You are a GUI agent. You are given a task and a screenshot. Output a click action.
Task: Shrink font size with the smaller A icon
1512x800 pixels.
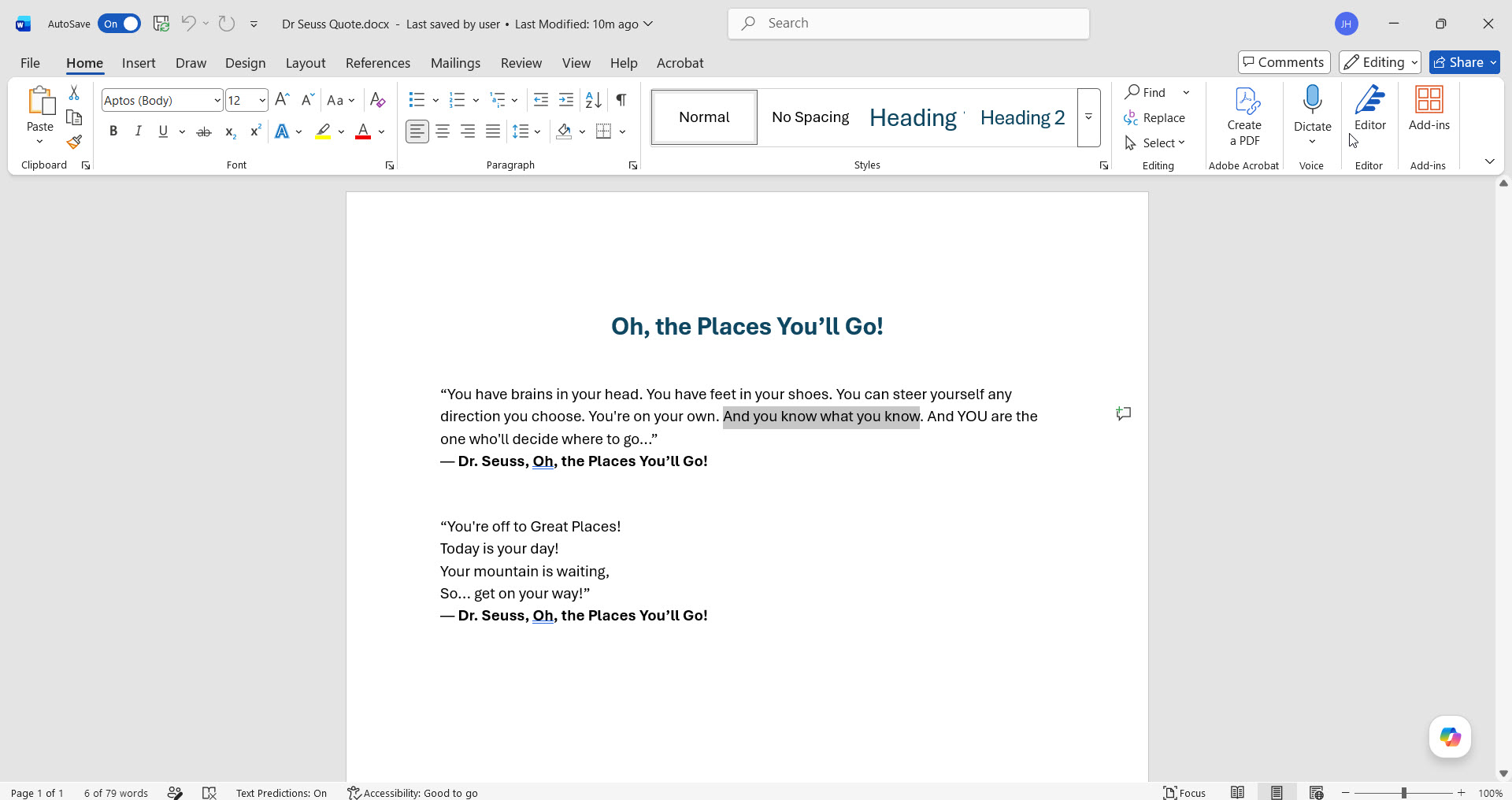coord(308,100)
